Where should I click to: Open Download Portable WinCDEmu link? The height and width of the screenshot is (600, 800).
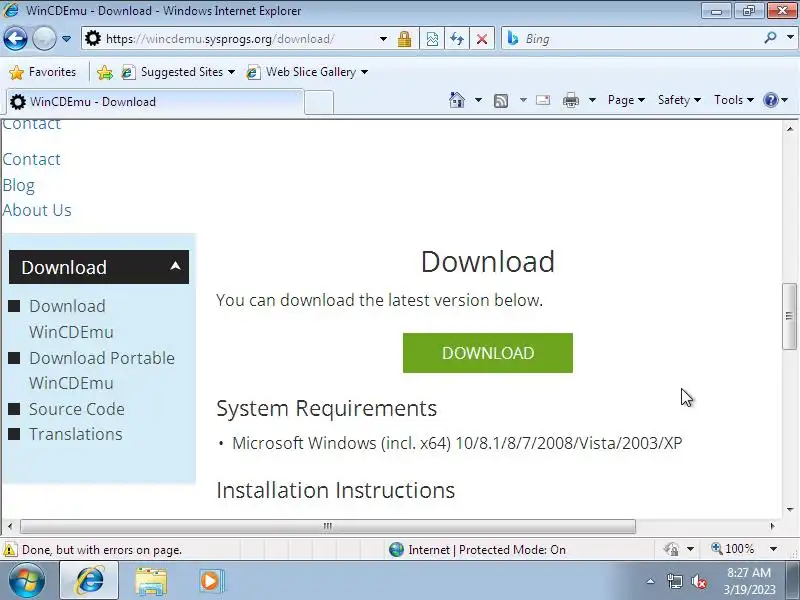pos(102,370)
